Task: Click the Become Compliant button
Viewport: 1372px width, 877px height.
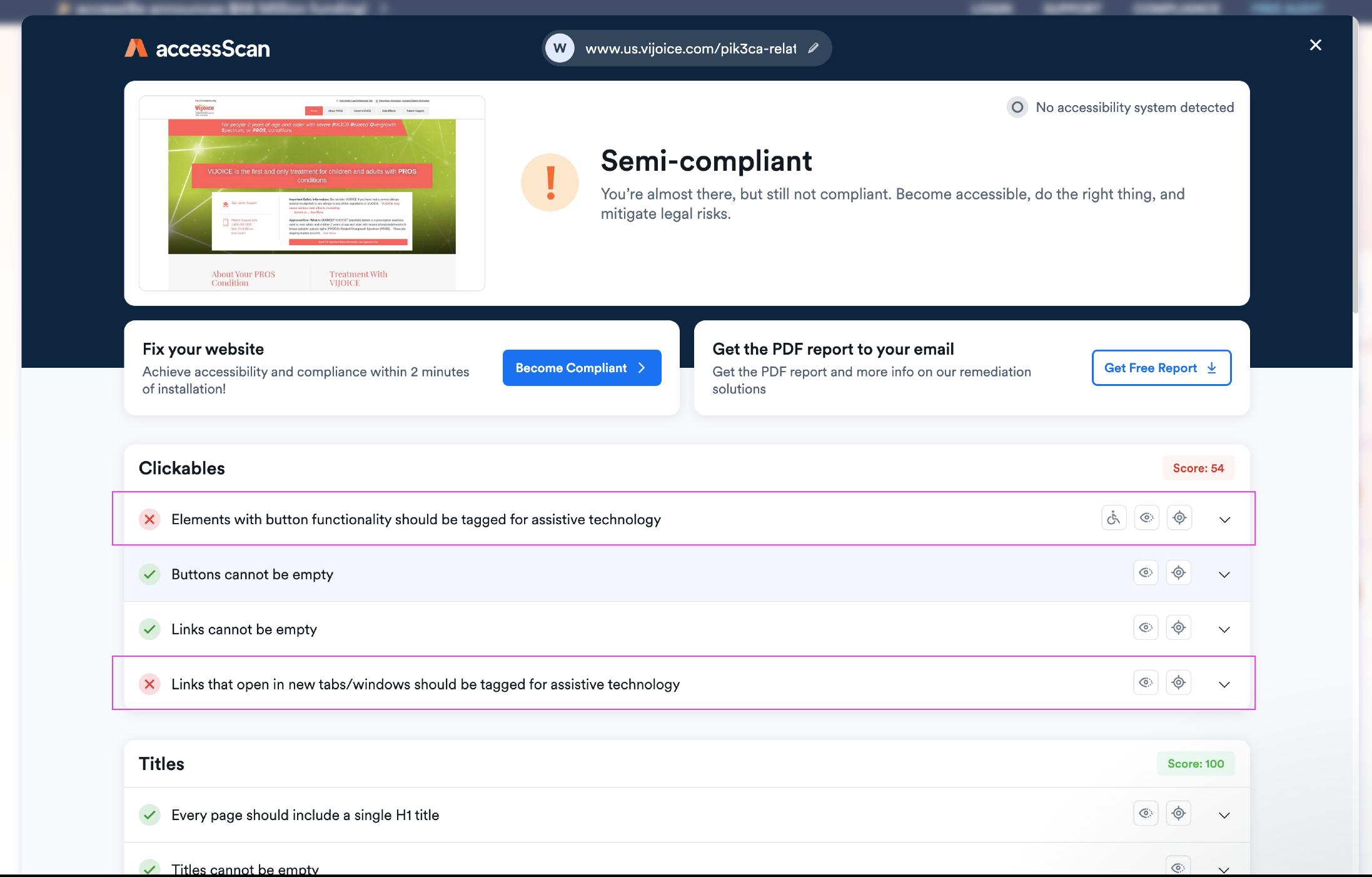Action: click(582, 368)
